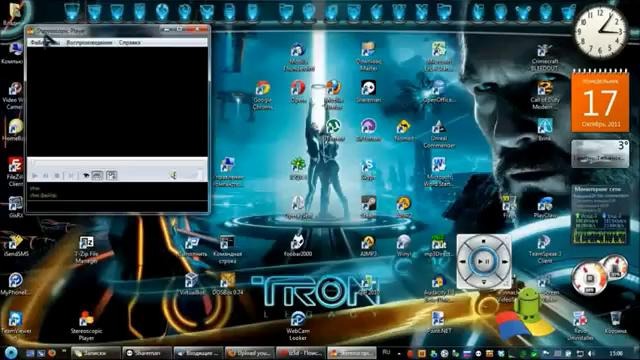Image resolution: width=640 pixels, height=360 pixels.
Task: Open the TeamSpeak 3 Client shortcut
Action: (544, 249)
